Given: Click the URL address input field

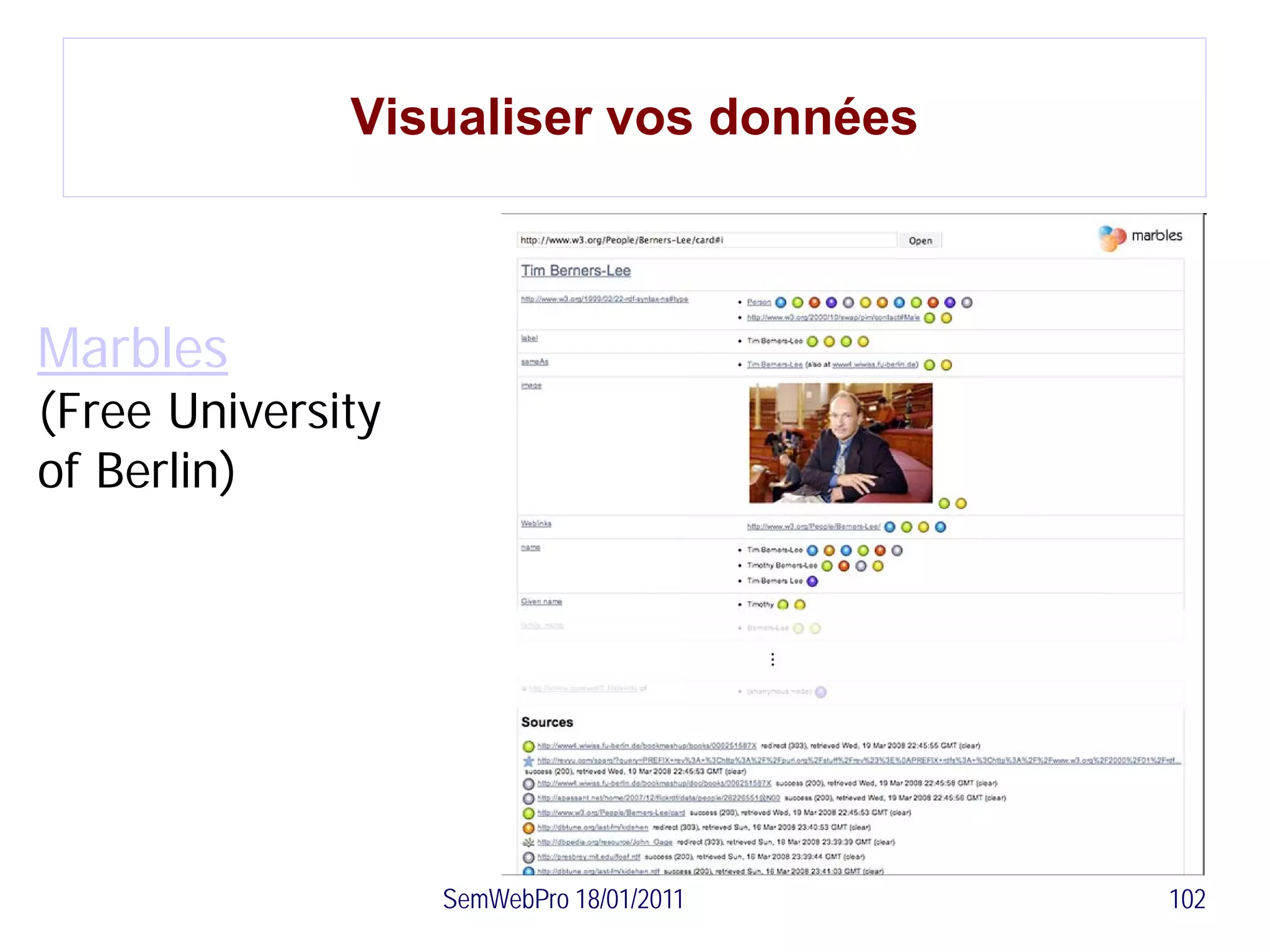Looking at the screenshot, I should (x=706, y=240).
